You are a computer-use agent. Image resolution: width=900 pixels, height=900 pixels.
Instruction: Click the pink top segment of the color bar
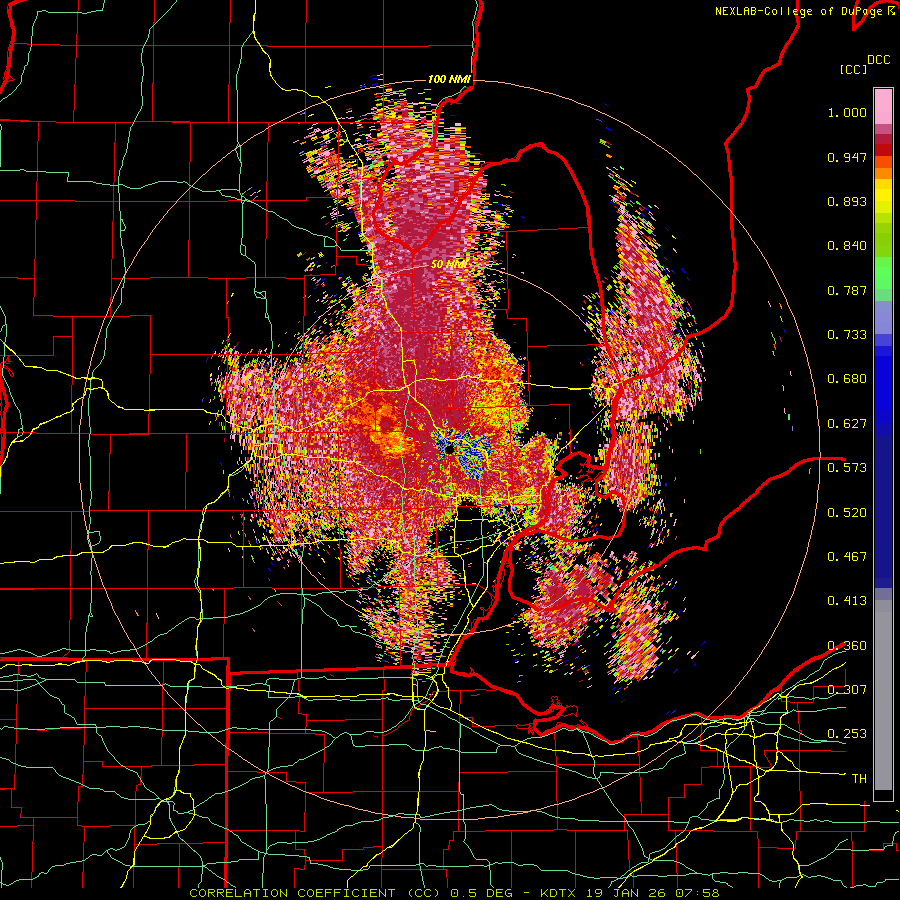point(883,106)
